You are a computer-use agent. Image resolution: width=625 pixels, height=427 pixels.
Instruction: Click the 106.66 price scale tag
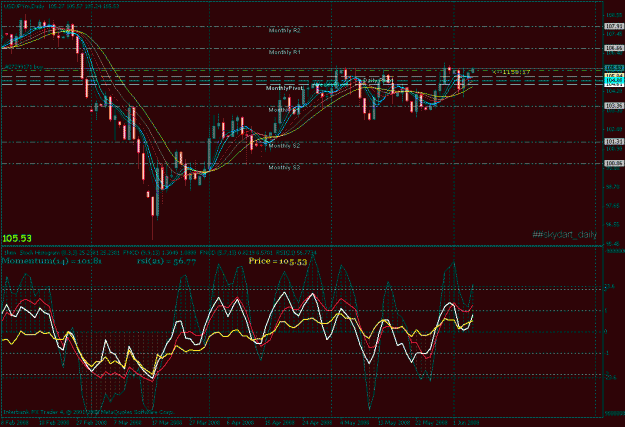(x=614, y=48)
